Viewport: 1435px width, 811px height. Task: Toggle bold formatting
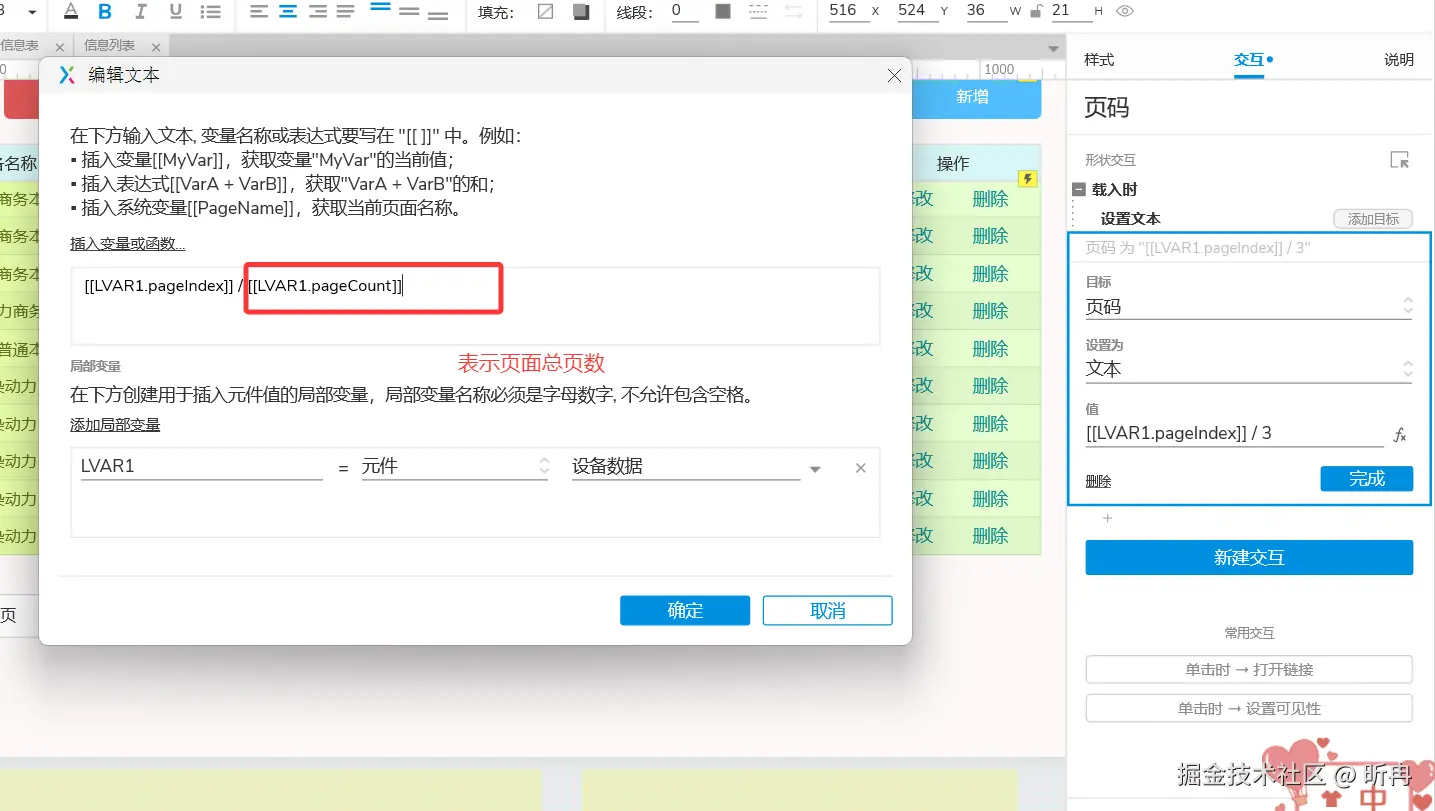(106, 12)
